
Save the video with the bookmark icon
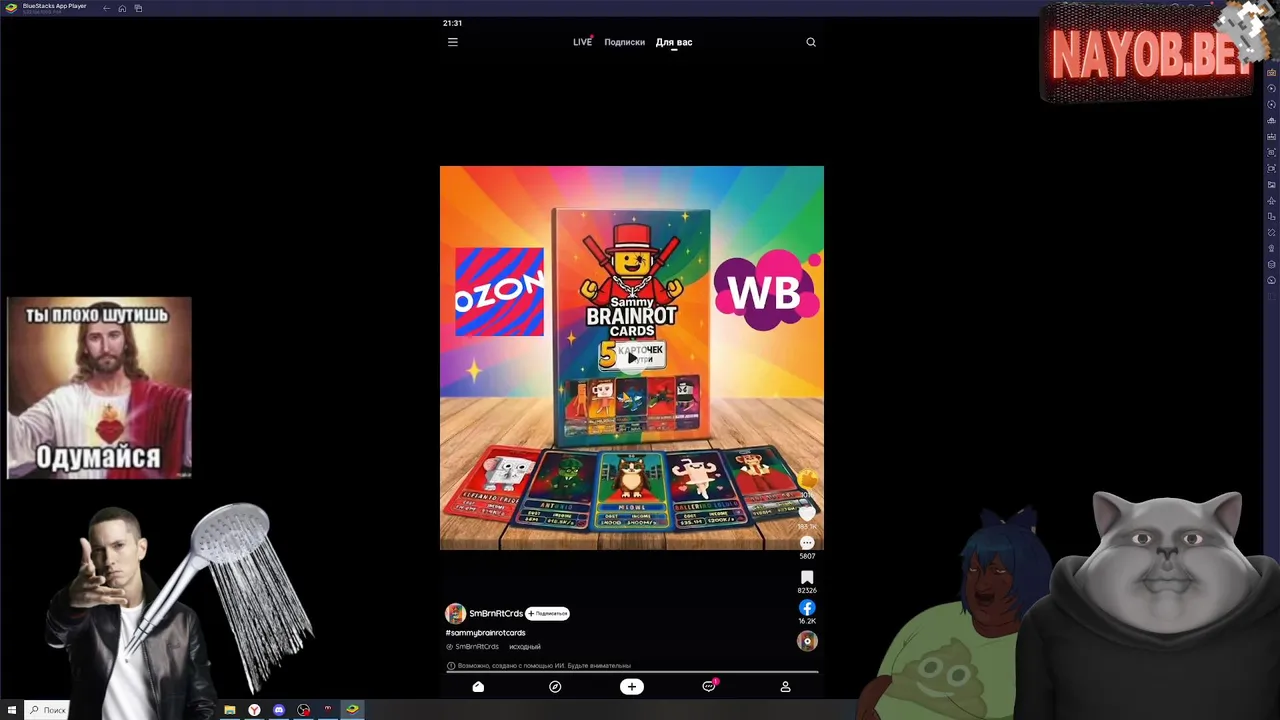[807, 577]
